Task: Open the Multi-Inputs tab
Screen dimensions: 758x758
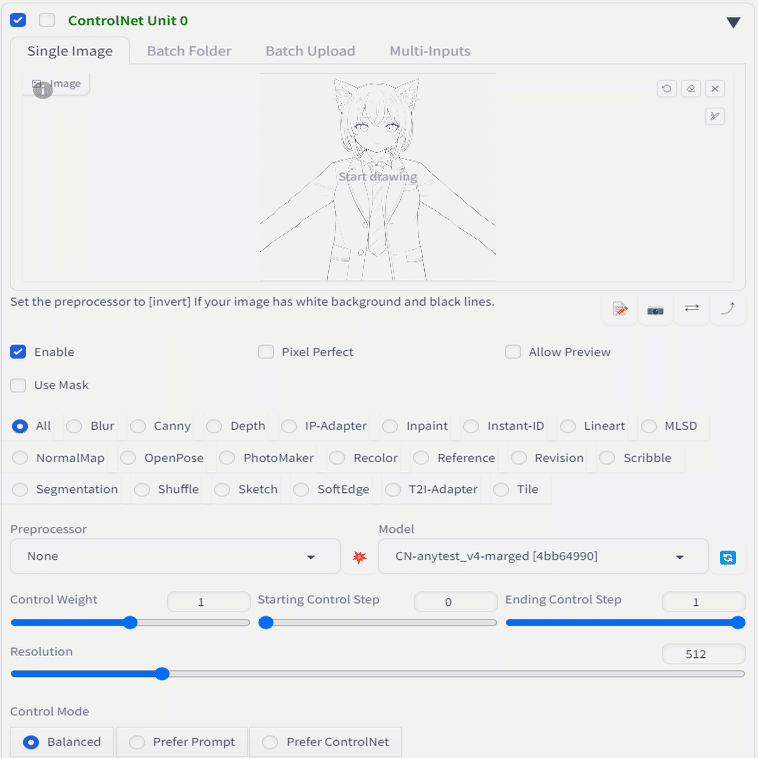Action: point(430,51)
